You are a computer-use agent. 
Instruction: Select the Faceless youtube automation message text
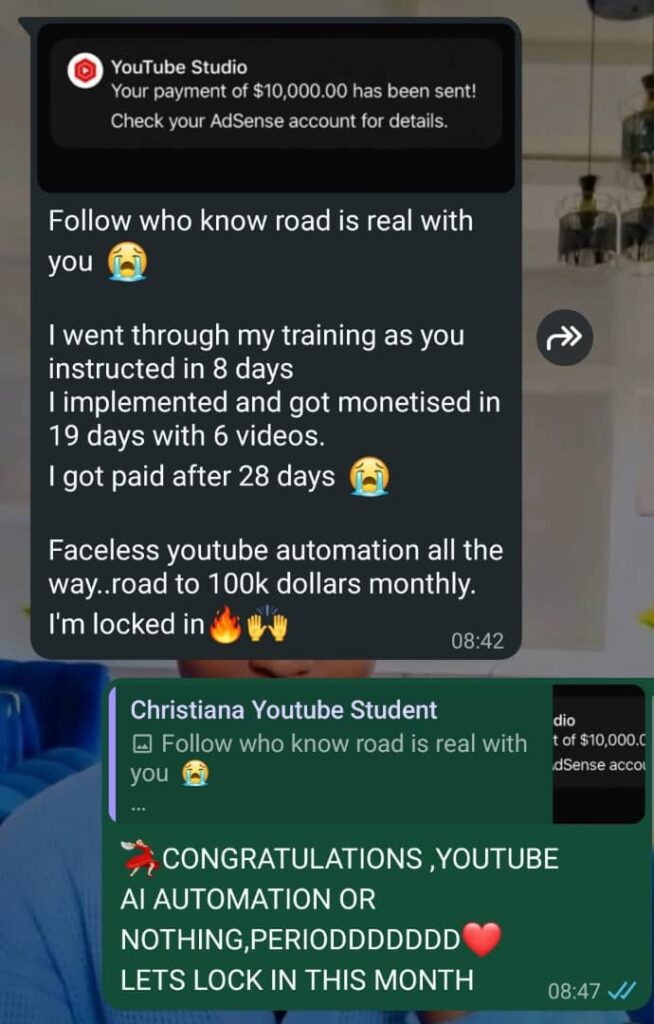[x=275, y=567]
